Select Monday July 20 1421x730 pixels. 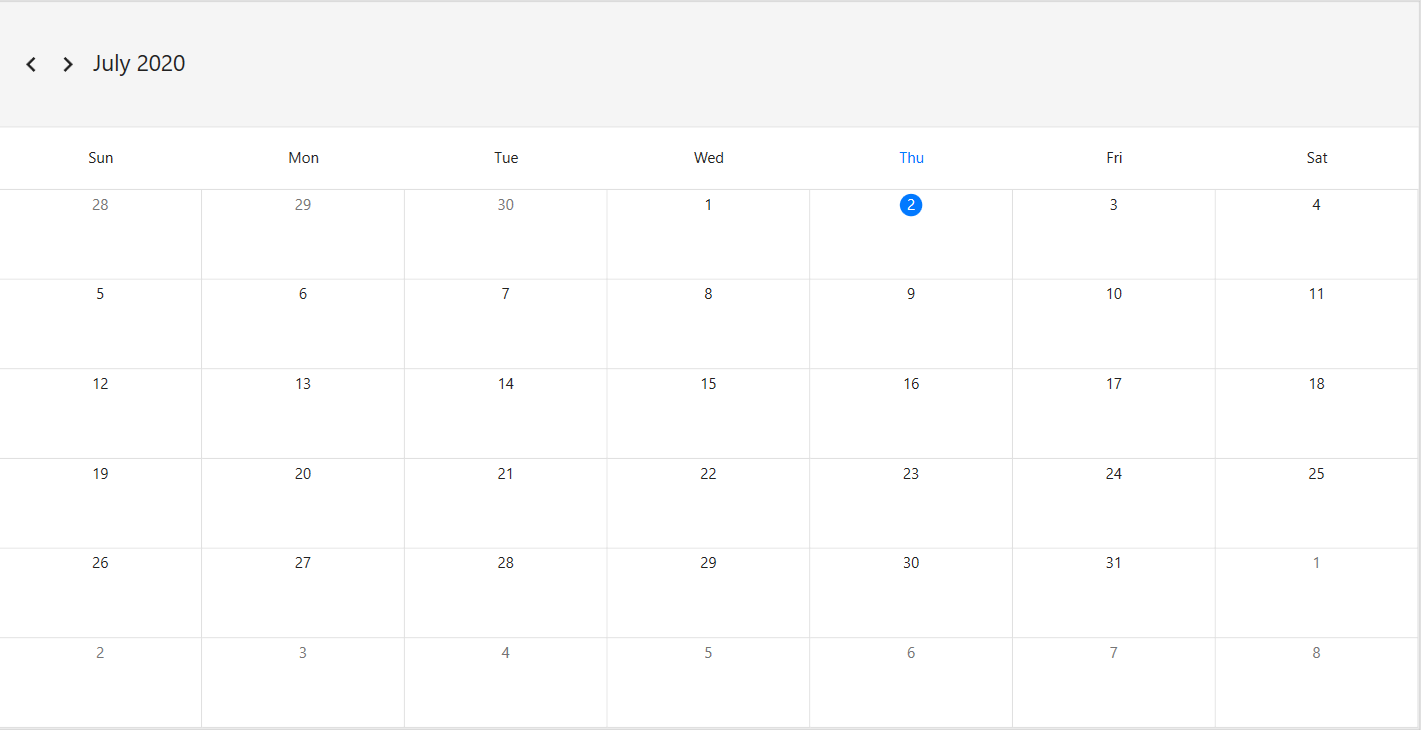coord(303,503)
